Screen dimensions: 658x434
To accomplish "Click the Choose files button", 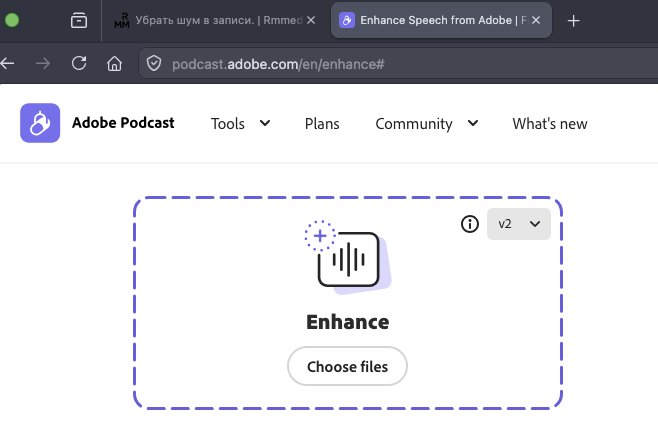I will 347,366.
